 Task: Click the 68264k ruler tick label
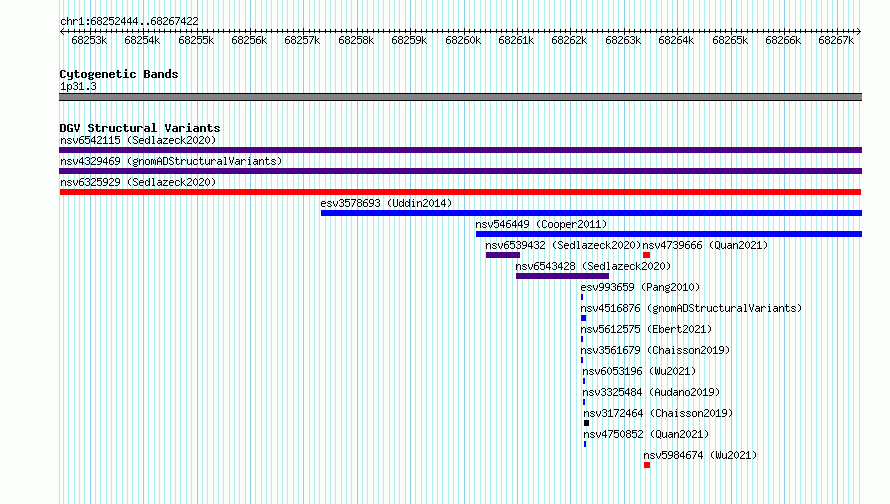pos(675,41)
